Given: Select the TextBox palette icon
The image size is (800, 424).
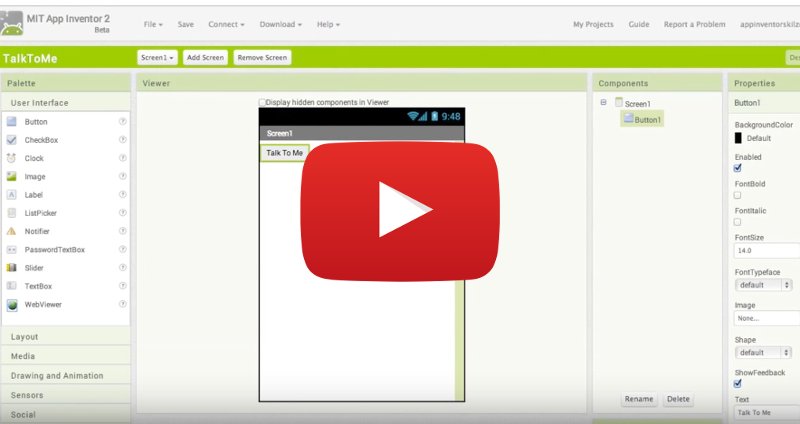Looking at the screenshot, I should coord(11,286).
